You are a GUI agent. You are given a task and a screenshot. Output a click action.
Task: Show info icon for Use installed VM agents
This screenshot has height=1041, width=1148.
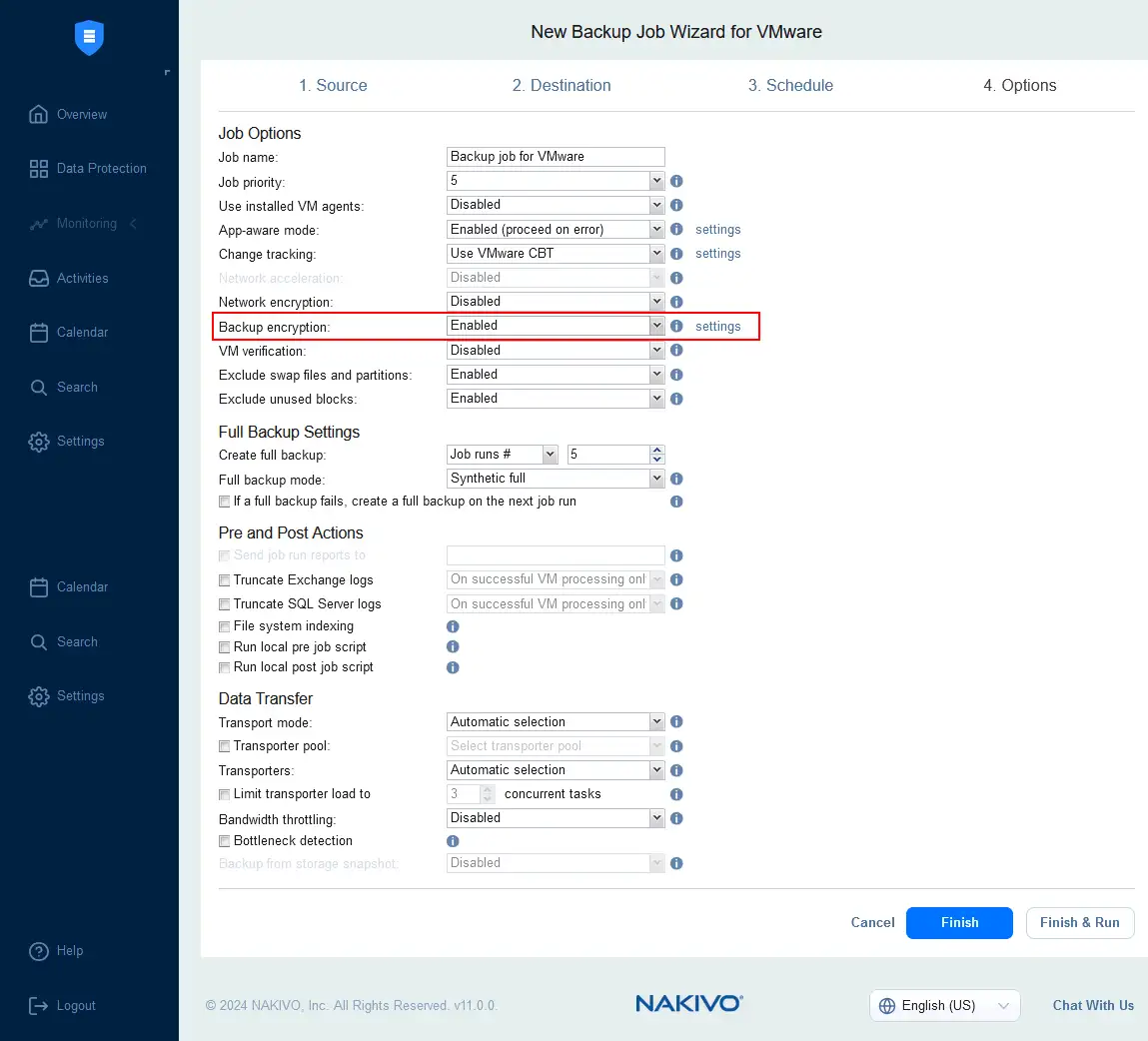[676, 205]
